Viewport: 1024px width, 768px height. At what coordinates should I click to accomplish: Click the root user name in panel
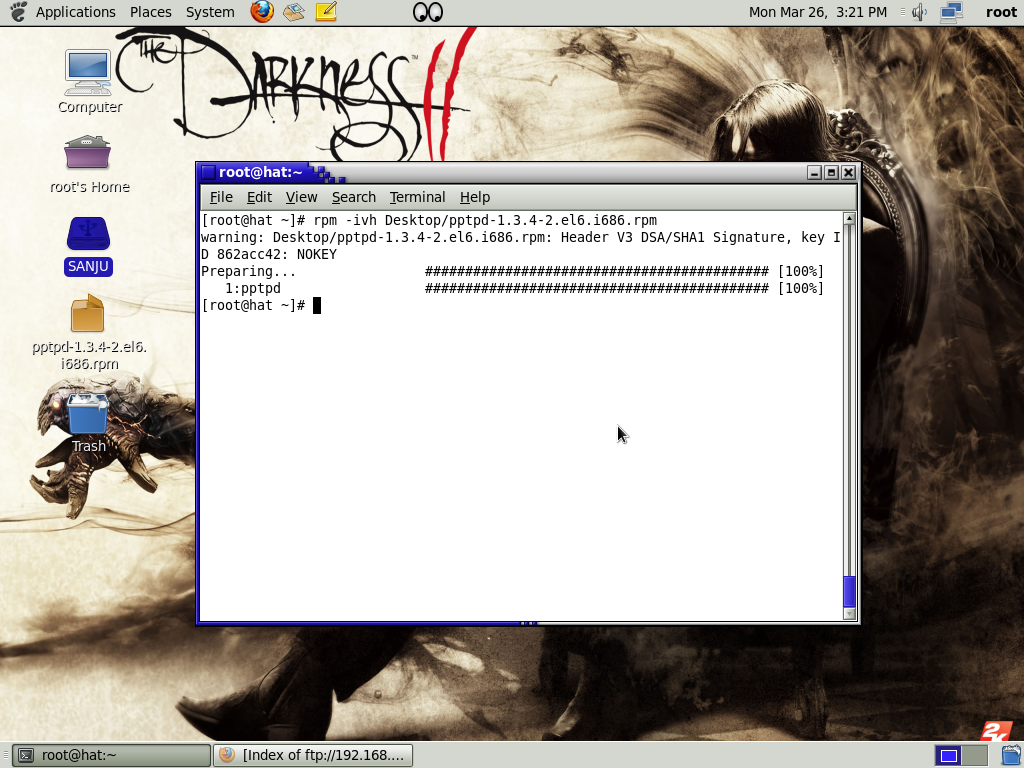1001,12
